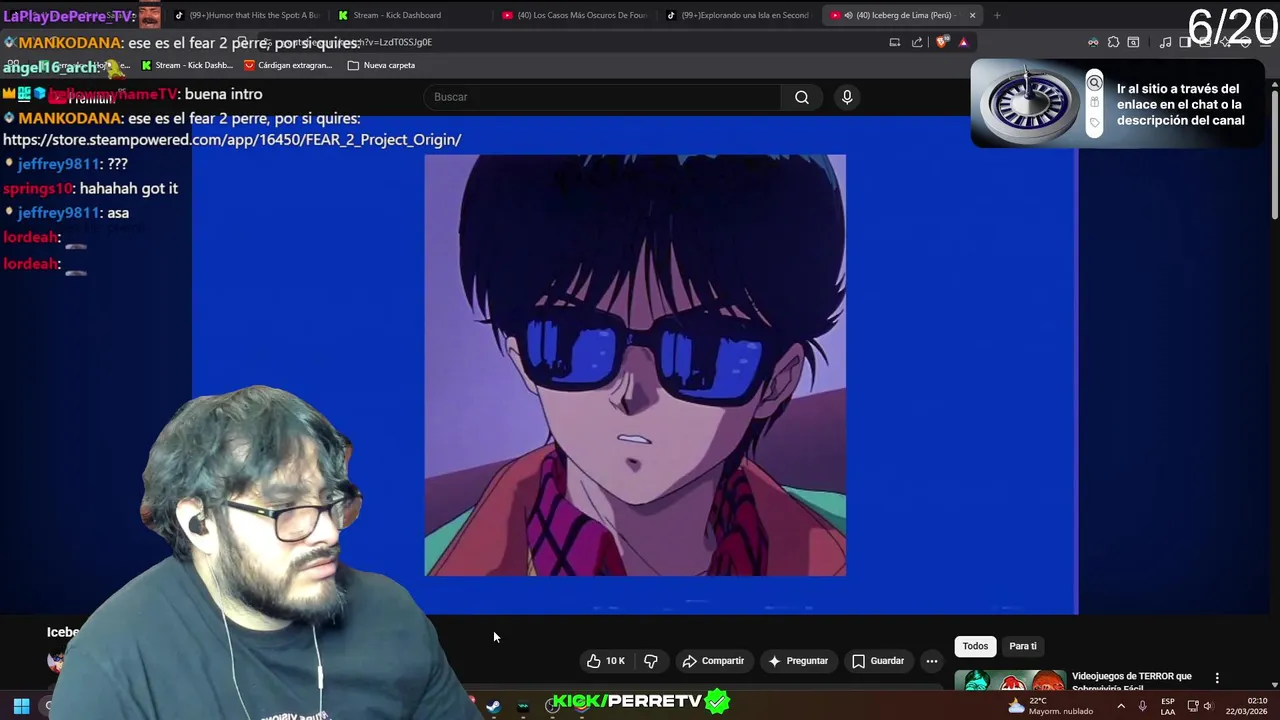Click the roulette ad image
This screenshot has width=1280, height=720.
click(1030, 104)
